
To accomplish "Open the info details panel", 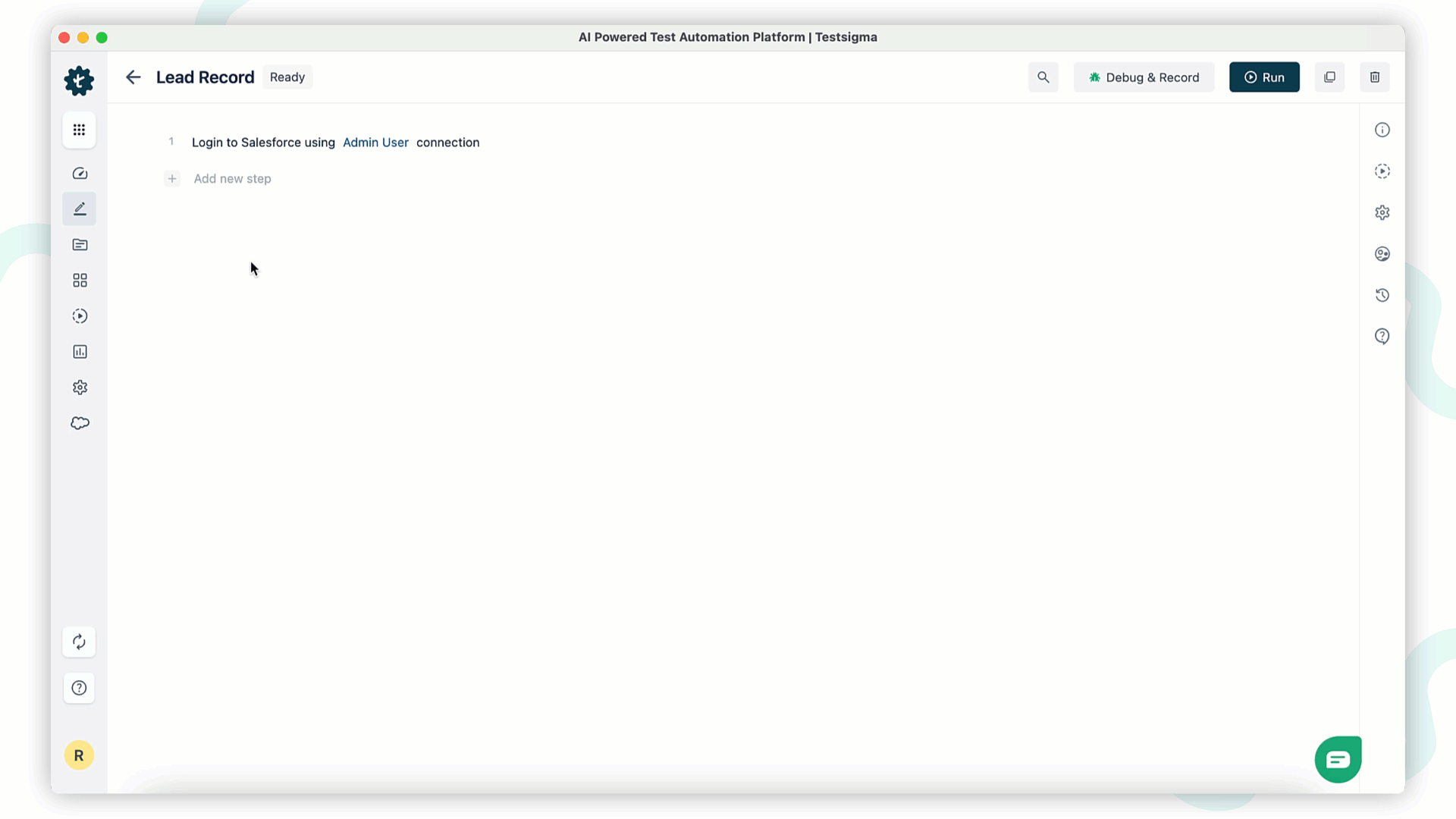I will coord(1382,130).
